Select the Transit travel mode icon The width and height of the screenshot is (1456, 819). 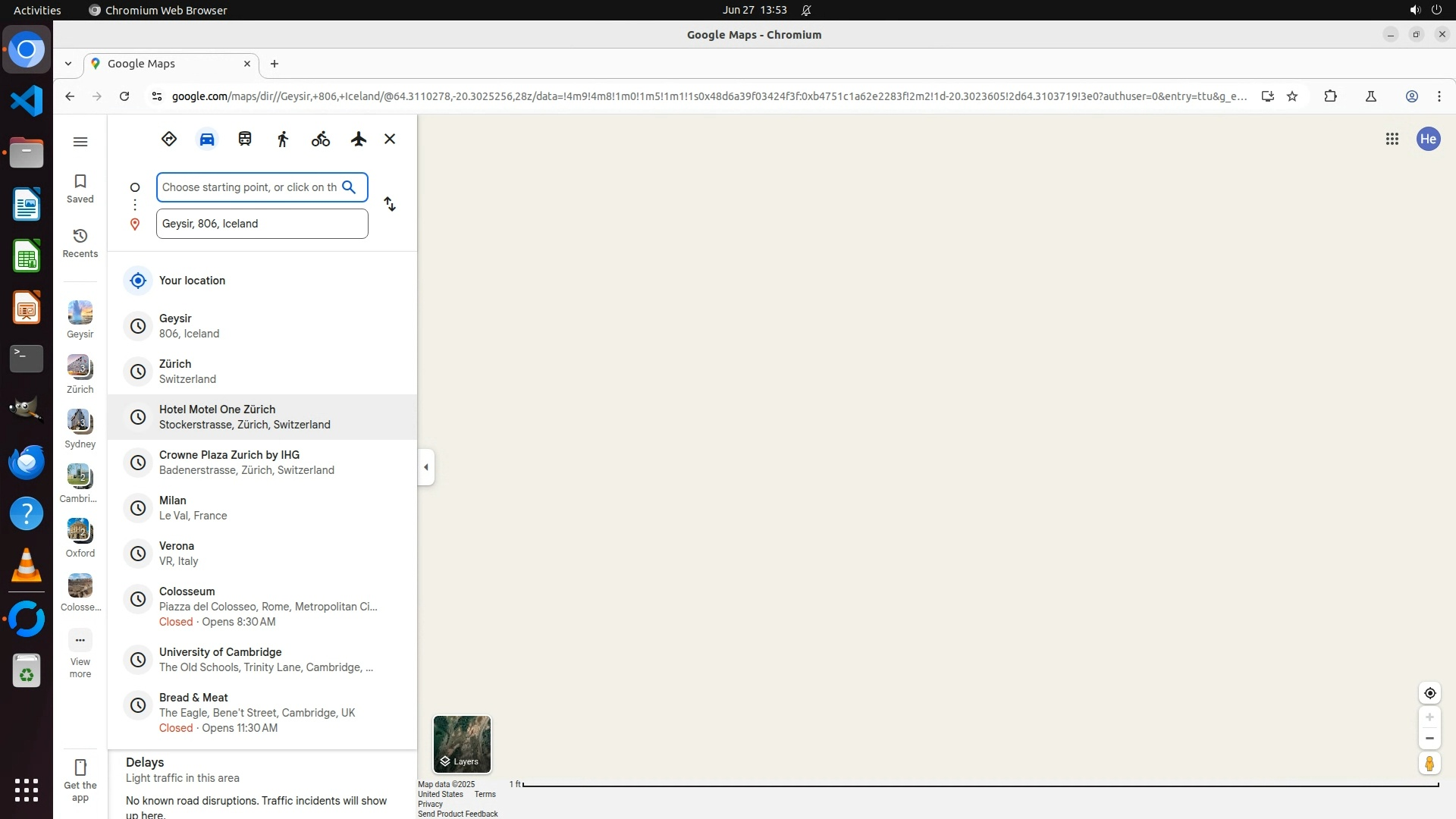tap(245, 140)
